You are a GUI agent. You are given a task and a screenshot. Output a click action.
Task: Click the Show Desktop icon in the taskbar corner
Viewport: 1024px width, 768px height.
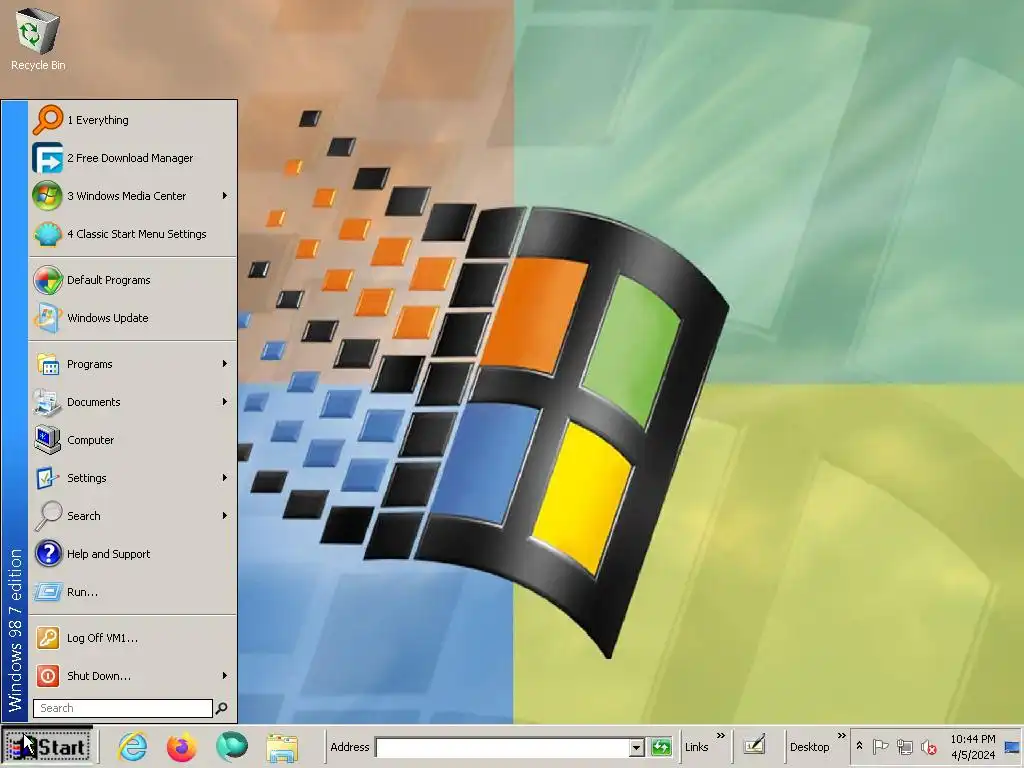tap(1012, 746)
